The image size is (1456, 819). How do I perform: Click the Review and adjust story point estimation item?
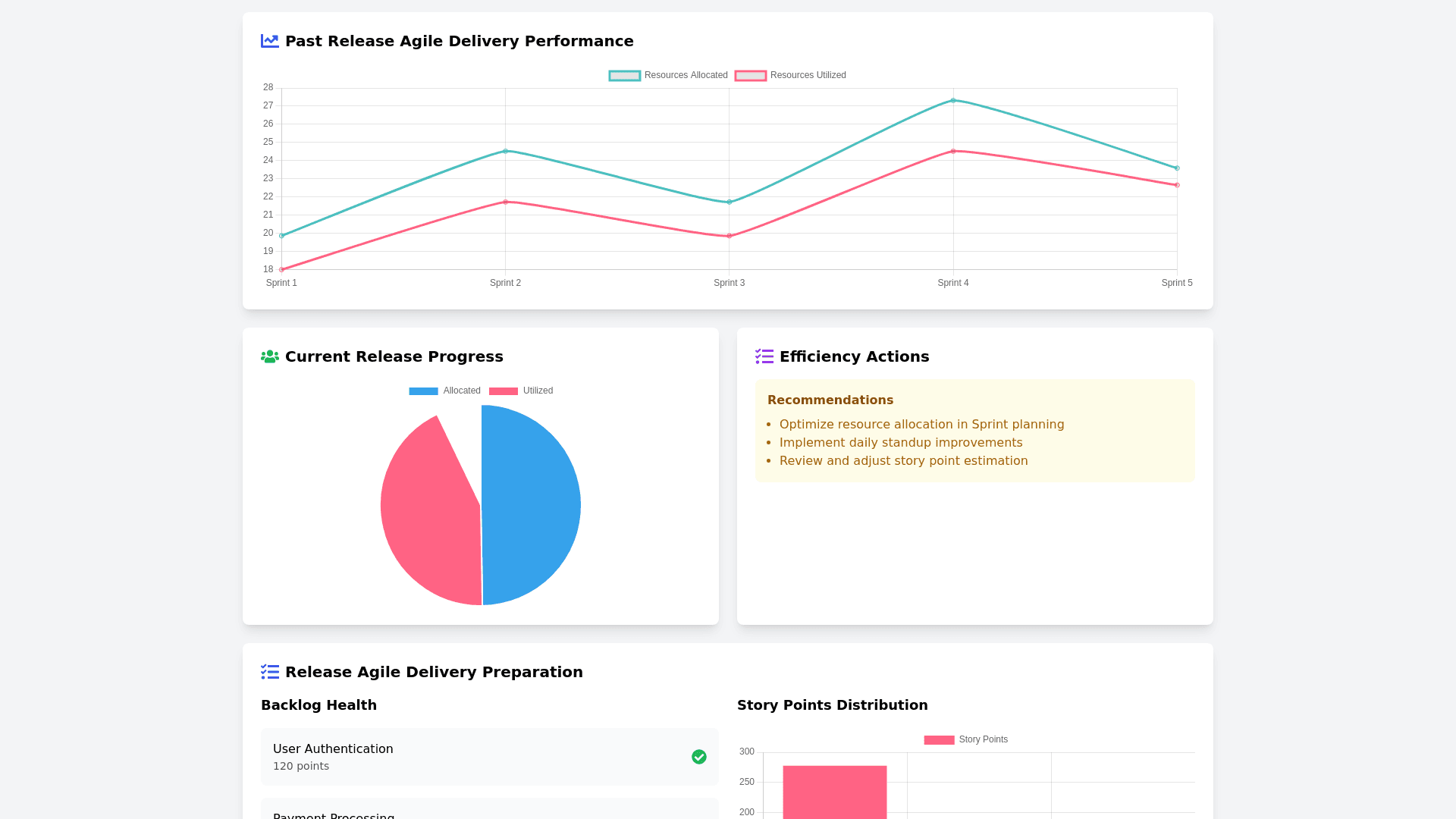(903, 461)
